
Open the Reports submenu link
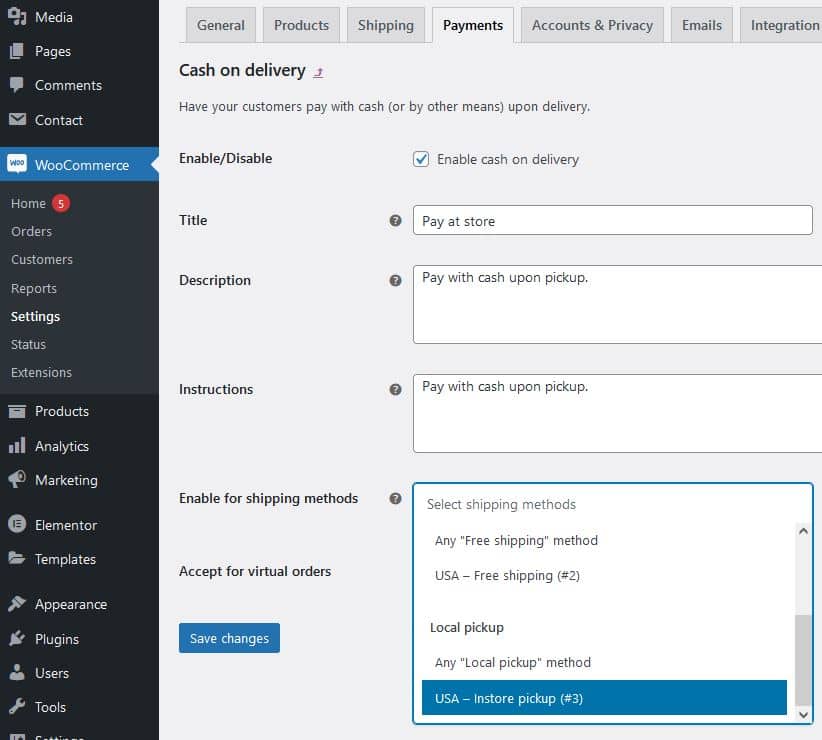pos(34,288)
